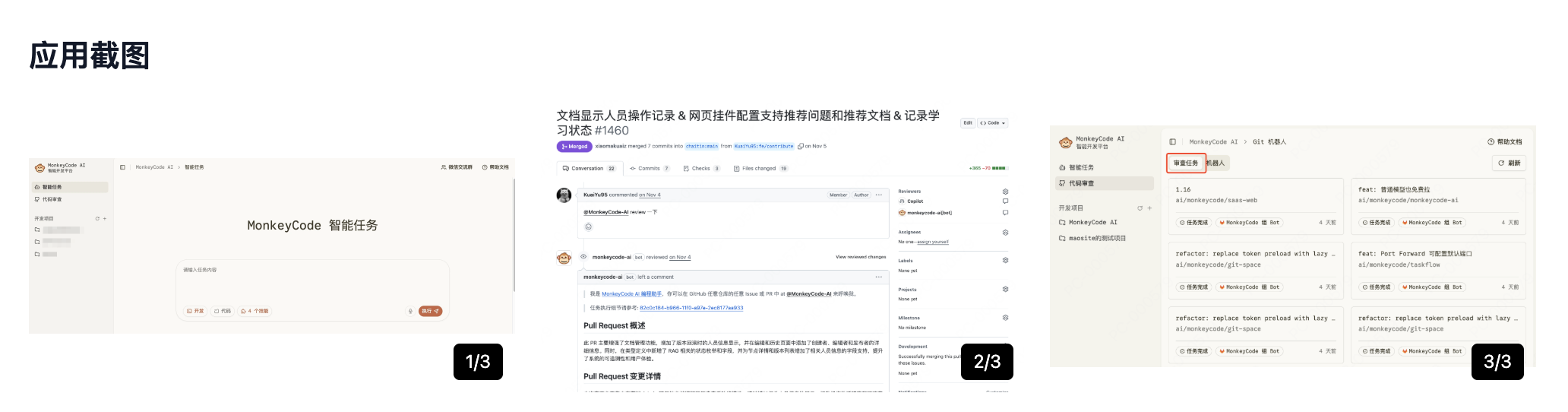Open the ellipsis menu on the monkeycode-ai comment
Image resolution: width=1568 pixels, height=412 pixels.
879,277
